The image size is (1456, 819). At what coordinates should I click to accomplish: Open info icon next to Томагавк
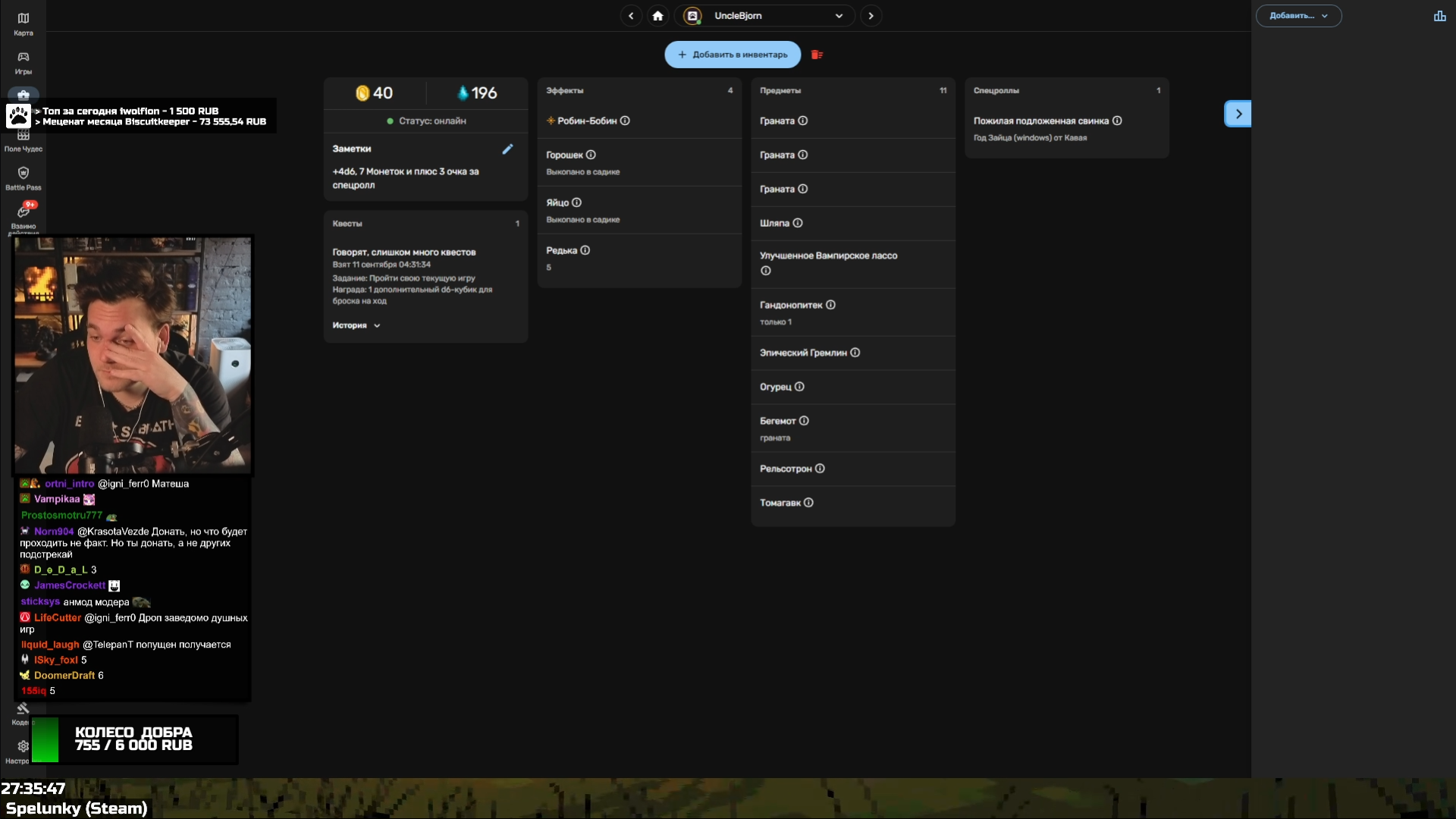point(808,503)
